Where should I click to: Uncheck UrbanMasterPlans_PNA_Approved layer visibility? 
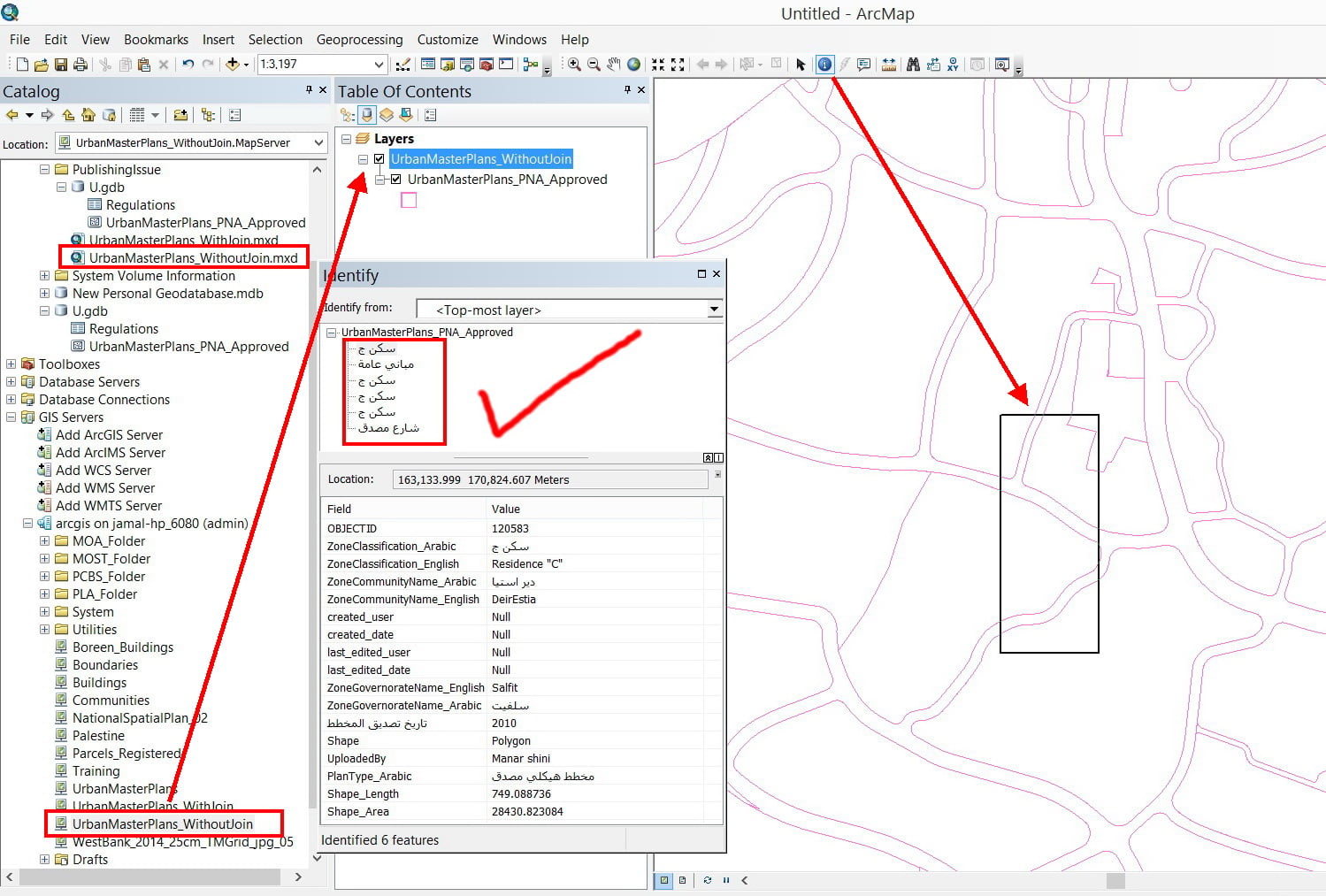(396, 180)
